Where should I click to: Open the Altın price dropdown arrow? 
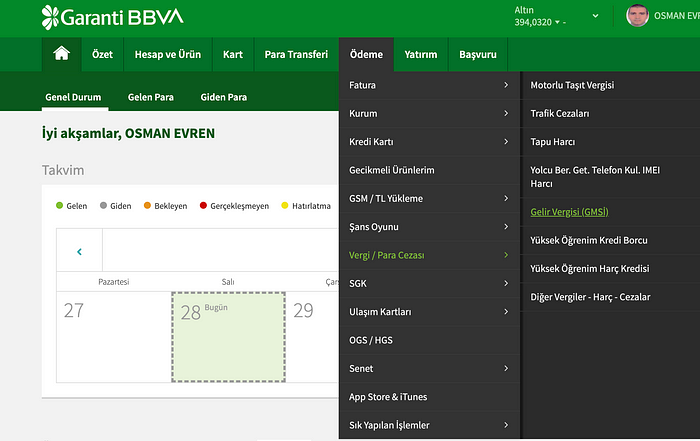pyautogui.click(x=557, y=22)
